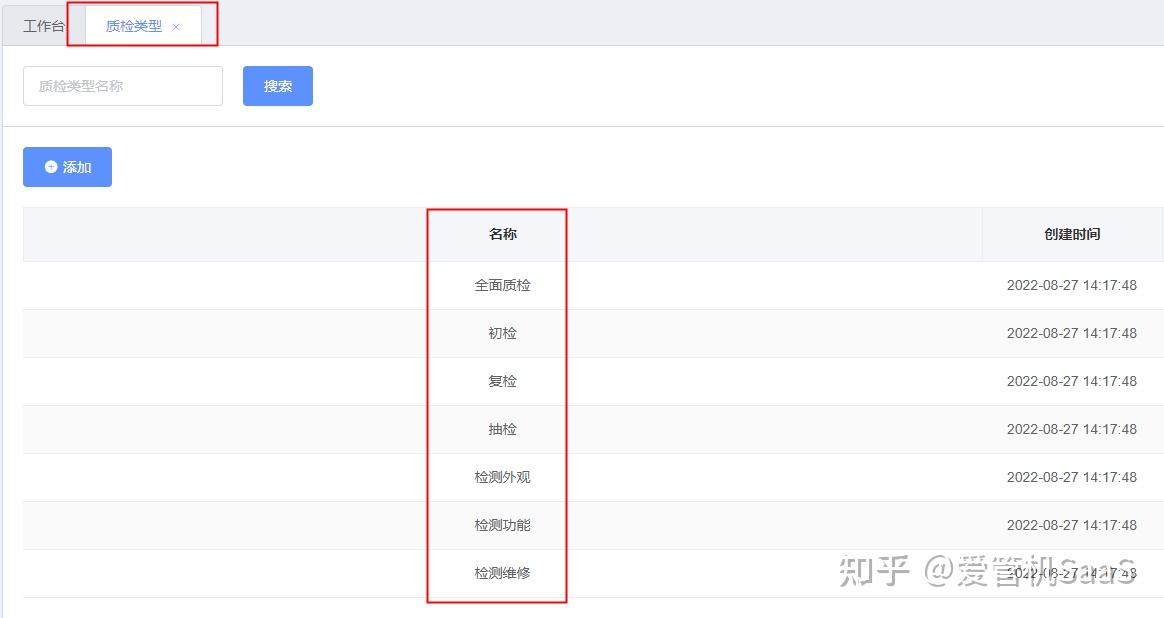Select the 复检 row
This screenshot has width=1164, height=618.
[502, 381]
